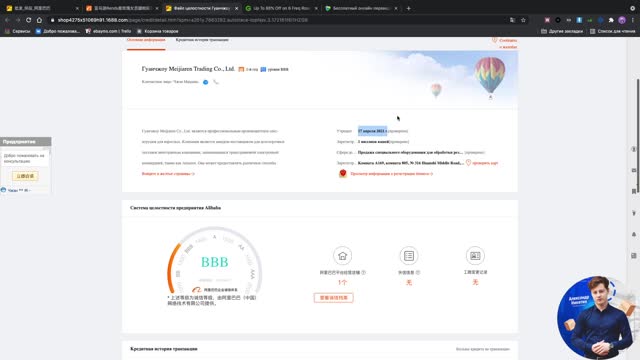640x360 pixels.
Task: Click the BBB credit rating gauge
Action: click(215, 261)
